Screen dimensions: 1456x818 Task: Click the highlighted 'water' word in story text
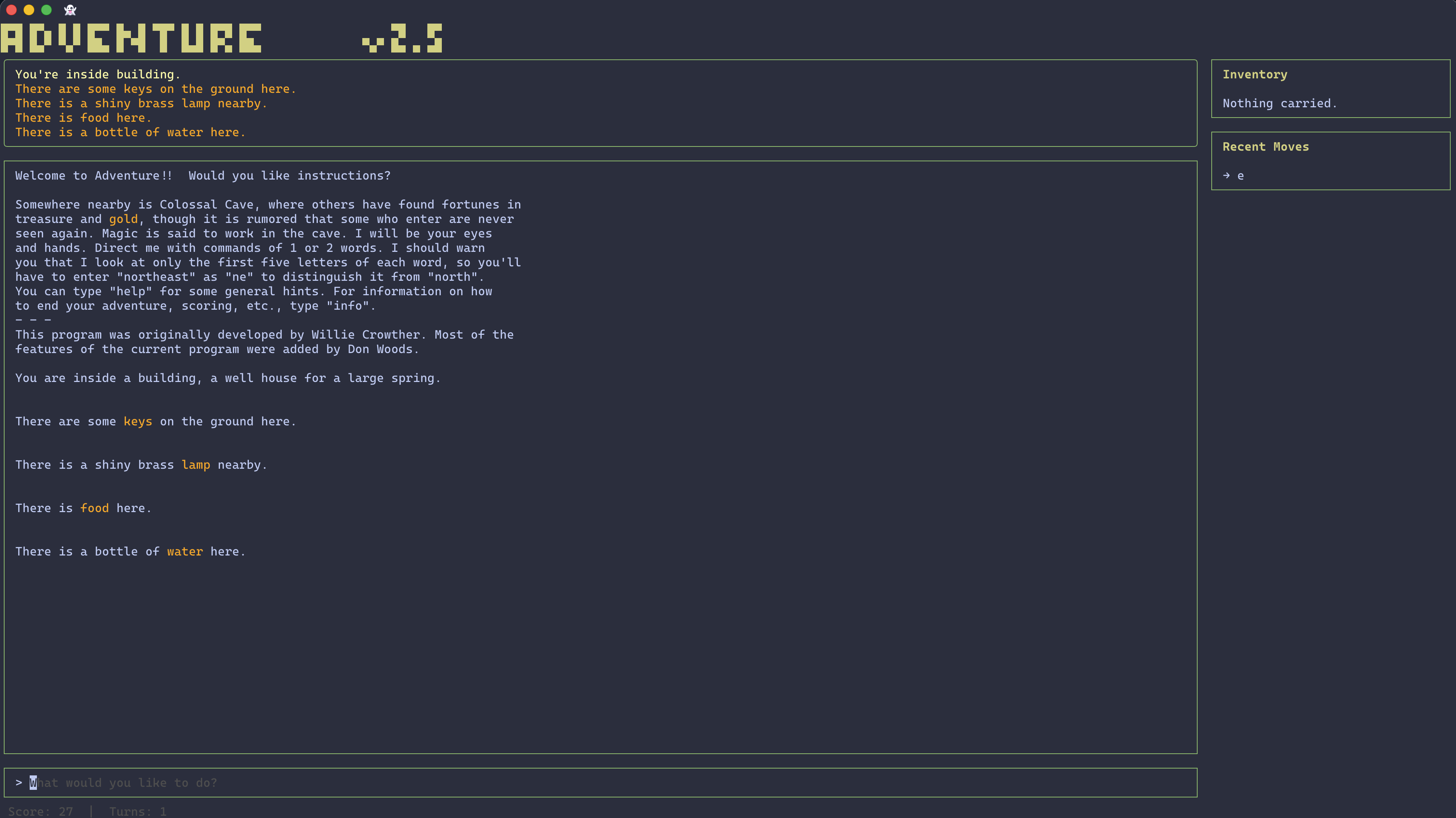[185, 551]
